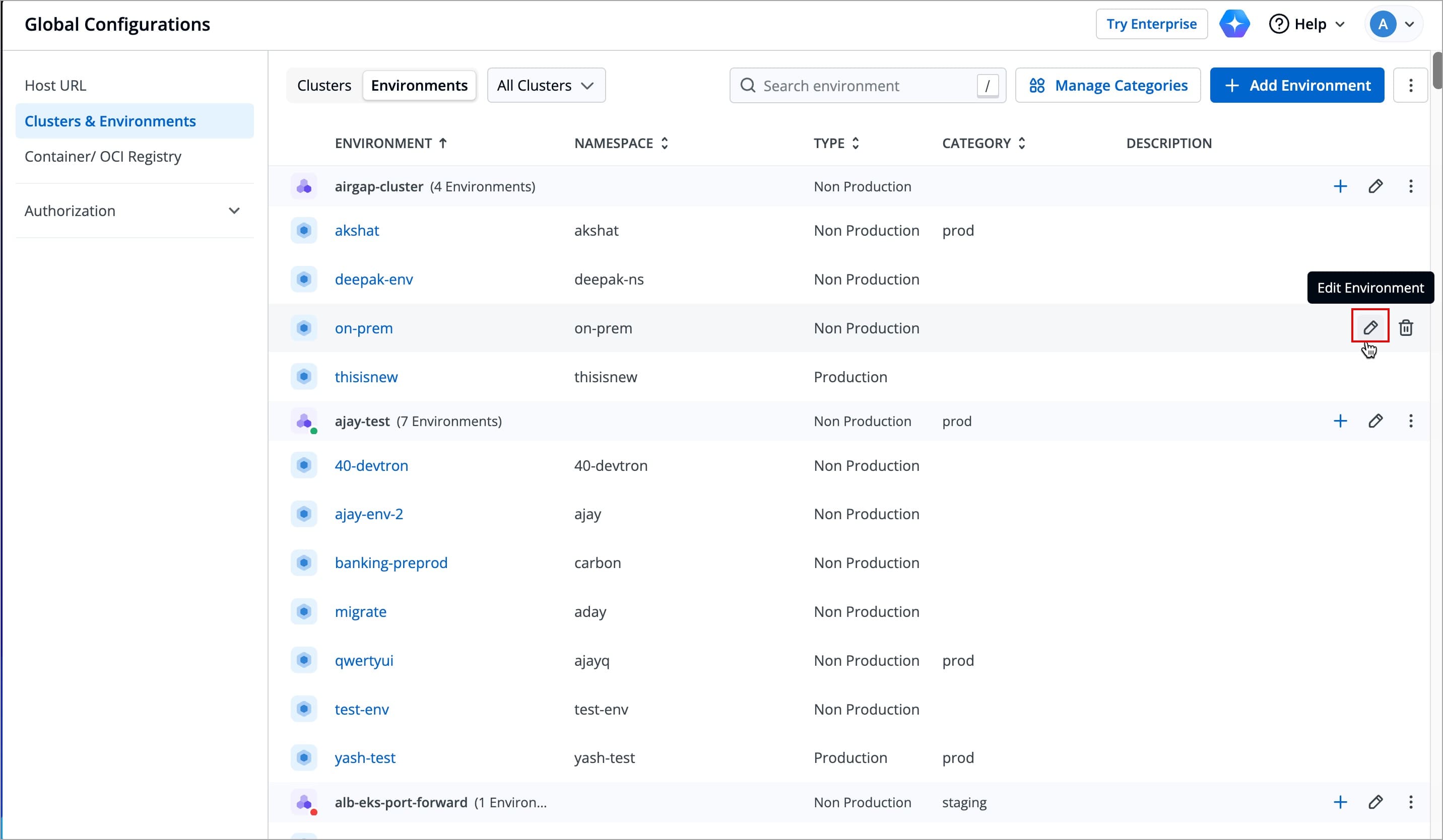Screen dimensions: 1443x840
Task: Click the search magnifier icon
Action: point(747,85)
